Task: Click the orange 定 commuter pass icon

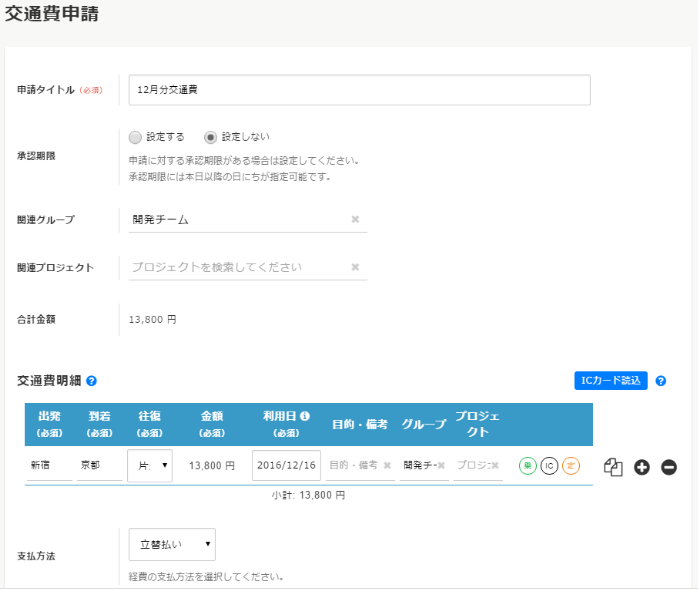Action: [x=571, y=466]
